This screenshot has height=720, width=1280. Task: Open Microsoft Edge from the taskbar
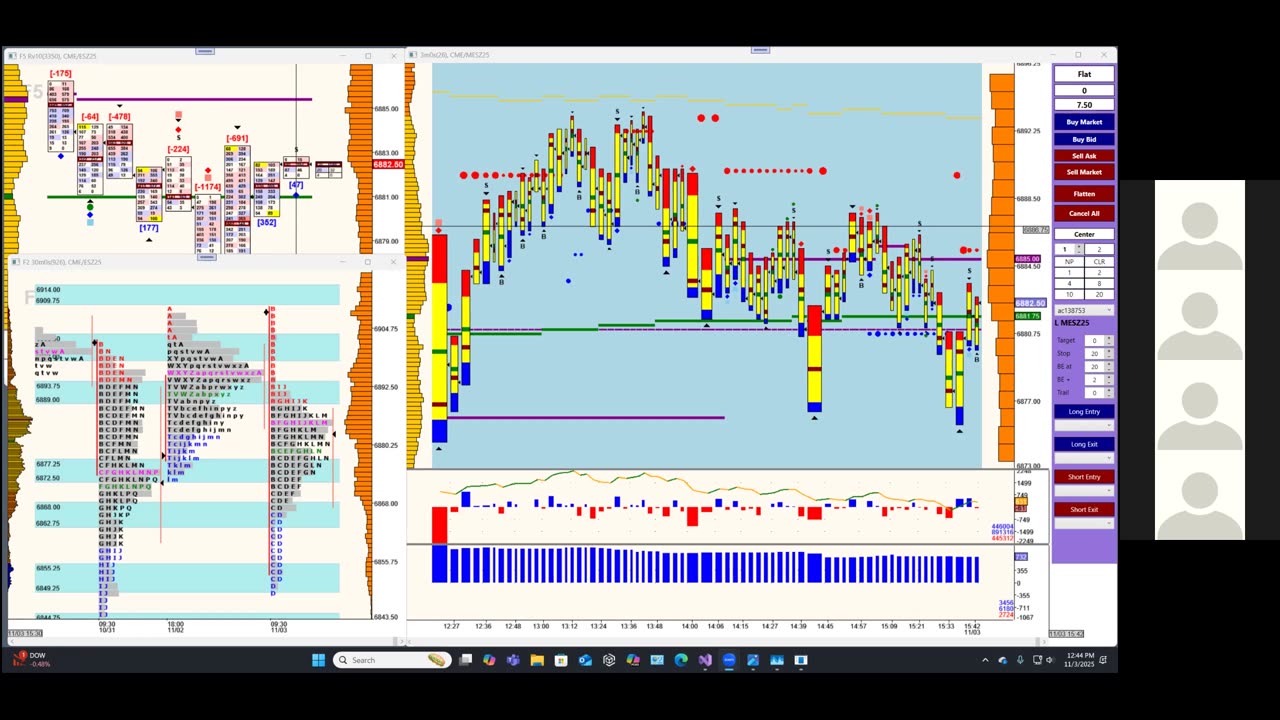point(681,660)
